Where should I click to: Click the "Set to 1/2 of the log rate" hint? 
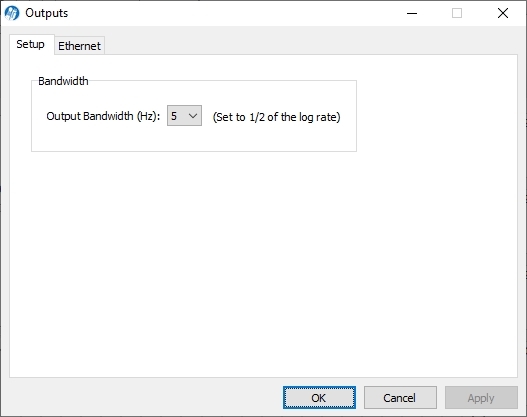click(x=276, y=117)
